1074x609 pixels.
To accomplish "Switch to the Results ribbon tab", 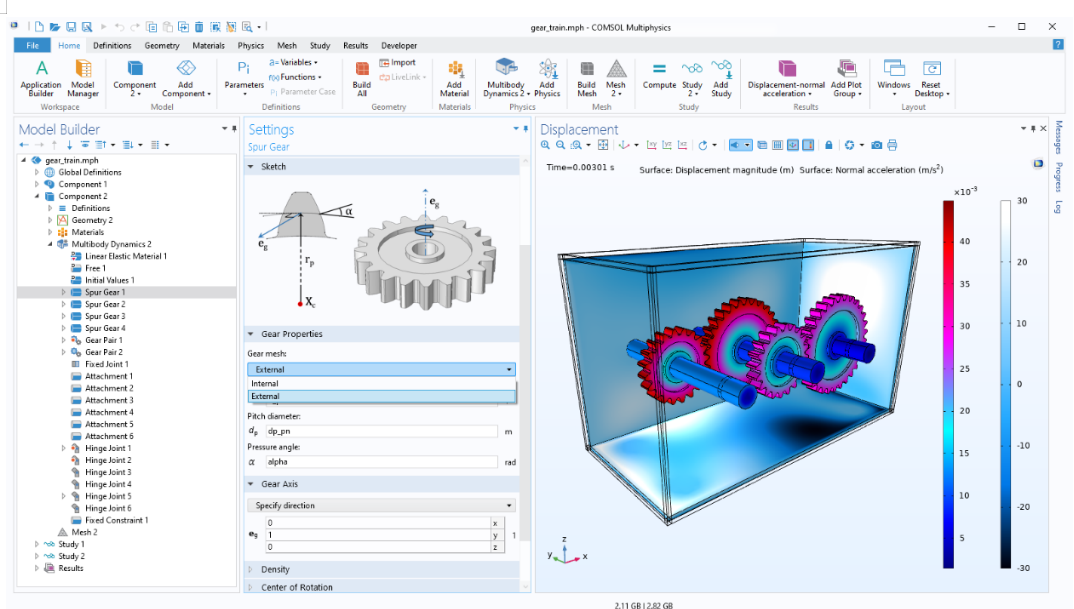I will [355, 45].
